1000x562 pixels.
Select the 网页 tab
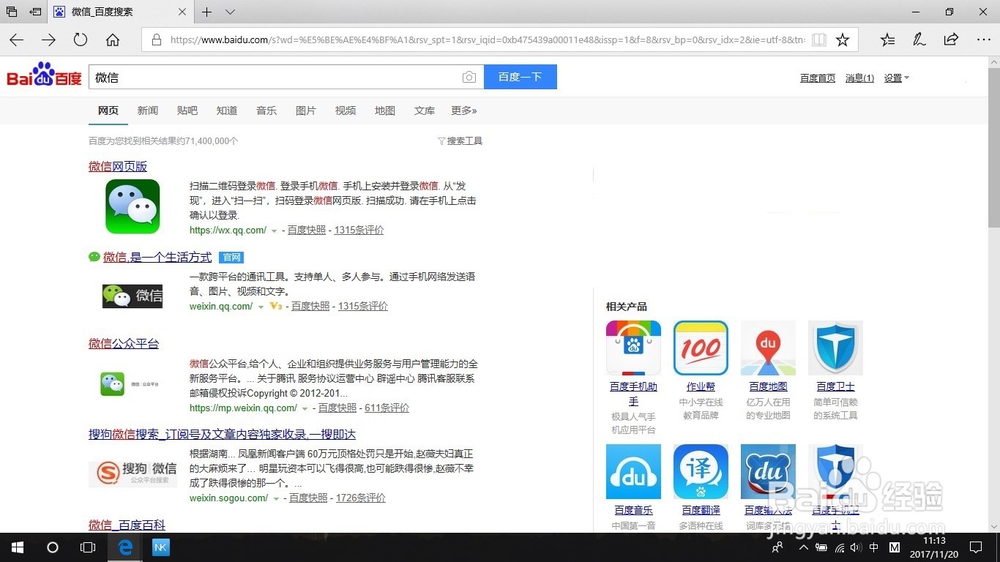[108, 110]
